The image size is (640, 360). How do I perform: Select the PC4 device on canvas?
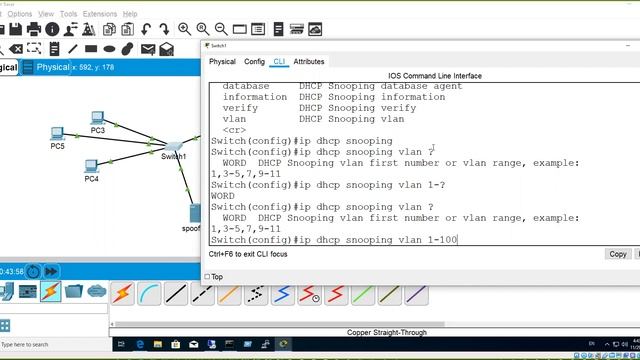pyautogui.click(x=91, y=167)
